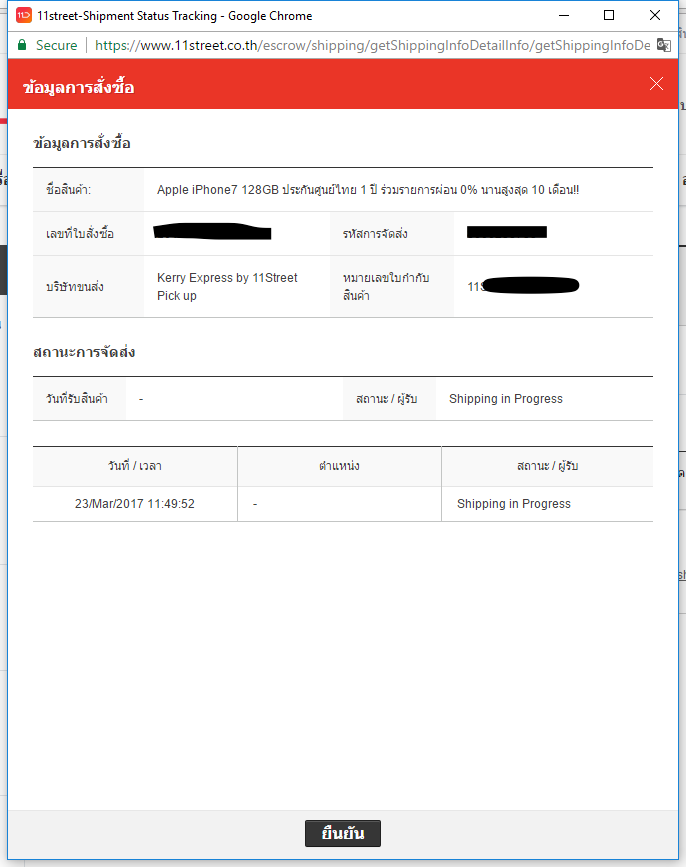Click the ยืนยัน confirm button
The width and height of the screenshot is (686, 867).
(343, 833)
